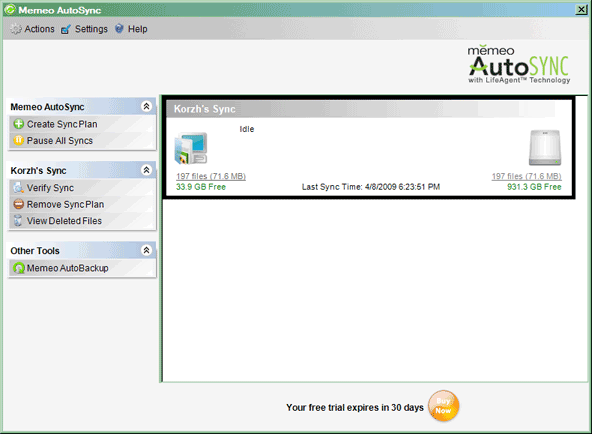Click the orange Buy Now button
This screenshot has height=434, width=592.
(x=444, y=406)
